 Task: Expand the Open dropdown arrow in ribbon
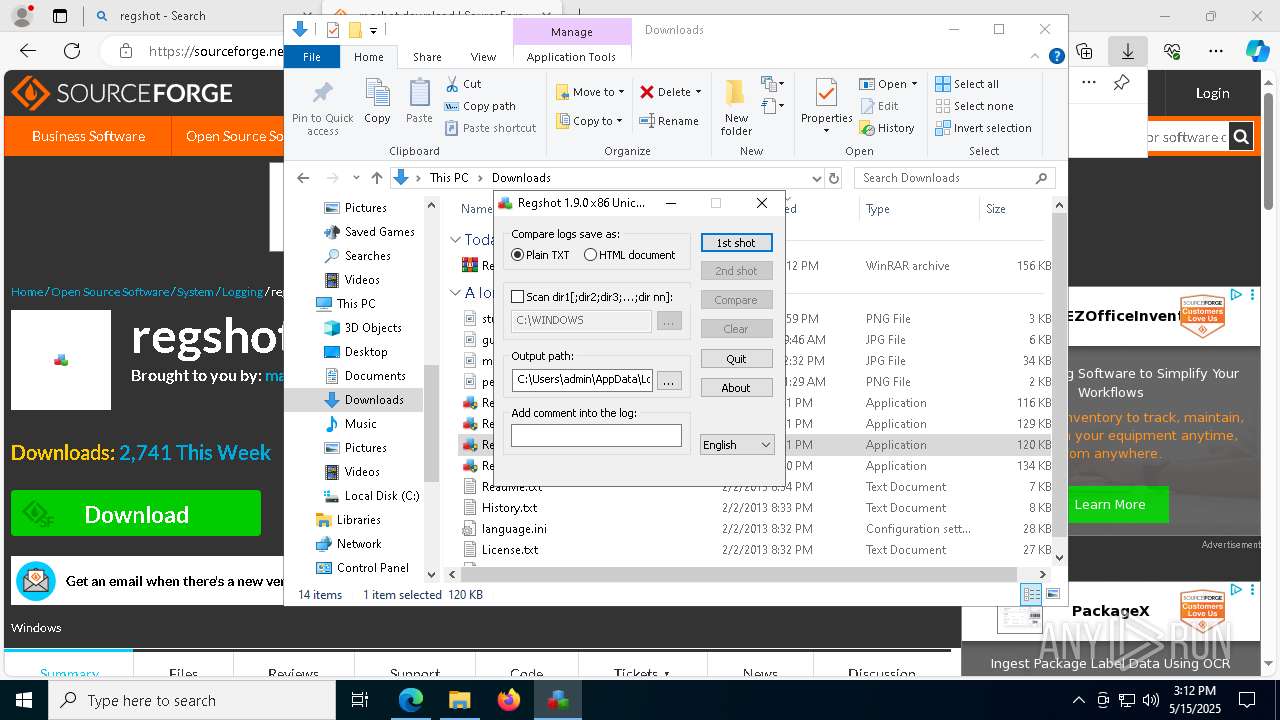[914, 84]
